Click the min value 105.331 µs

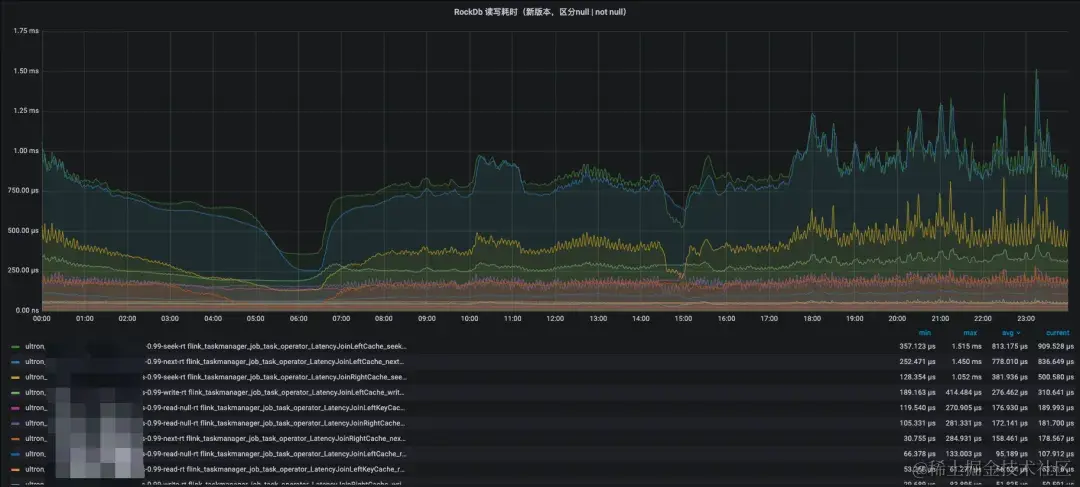pos(917,423)
